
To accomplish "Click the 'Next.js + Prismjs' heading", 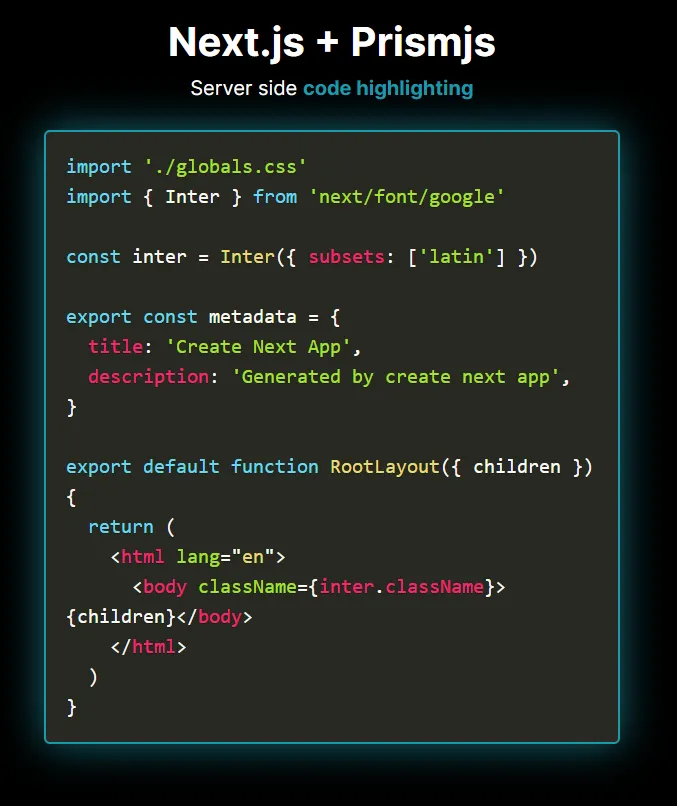I will [332, 43].
